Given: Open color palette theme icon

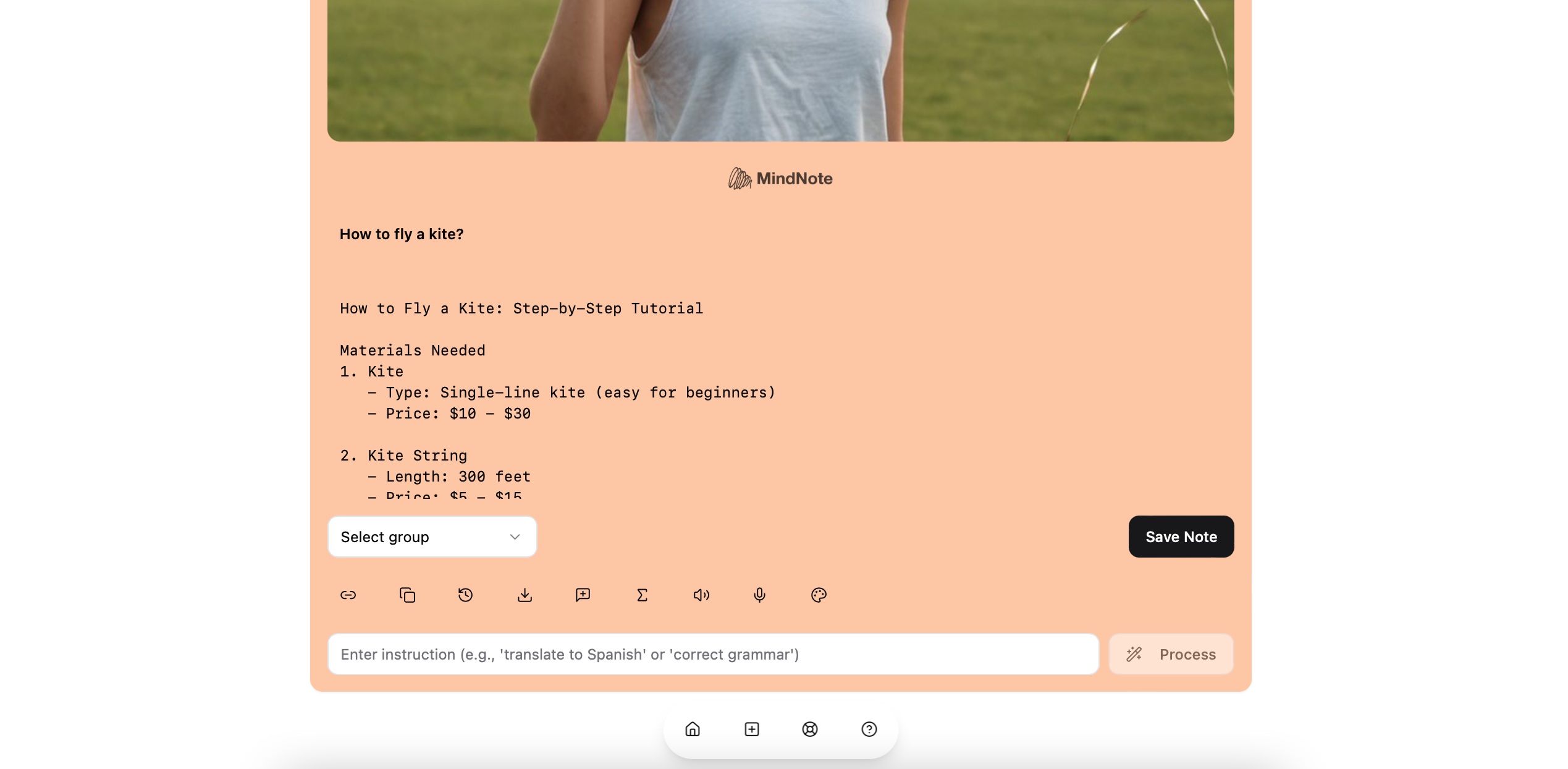Looking at the screenshot, I should [x=819, y=595].
